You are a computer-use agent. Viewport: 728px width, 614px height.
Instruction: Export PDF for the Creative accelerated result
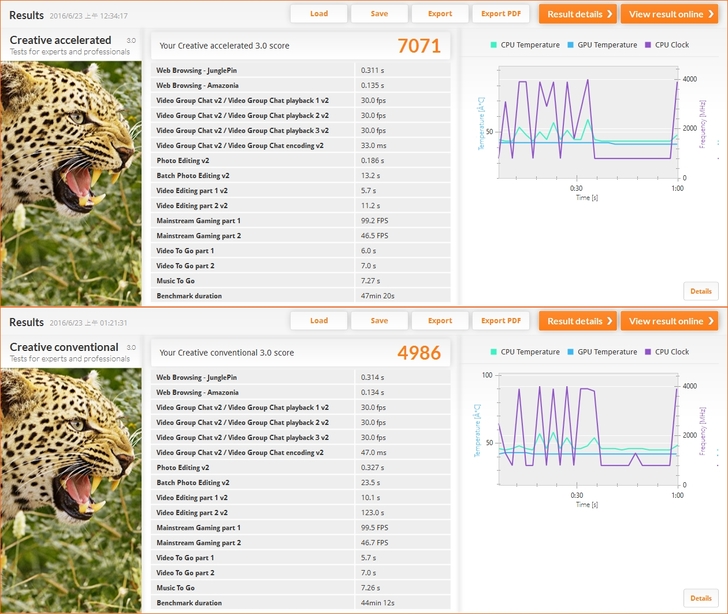coord(501,14)
